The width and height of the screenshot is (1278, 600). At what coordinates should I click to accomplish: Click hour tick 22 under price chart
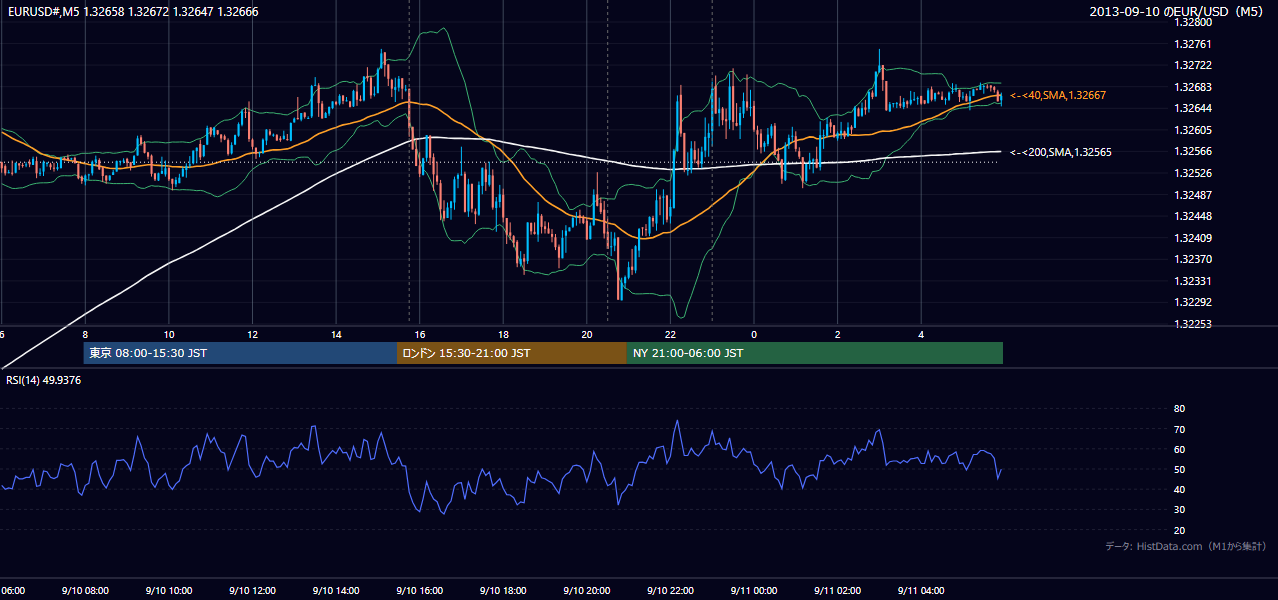671,335
